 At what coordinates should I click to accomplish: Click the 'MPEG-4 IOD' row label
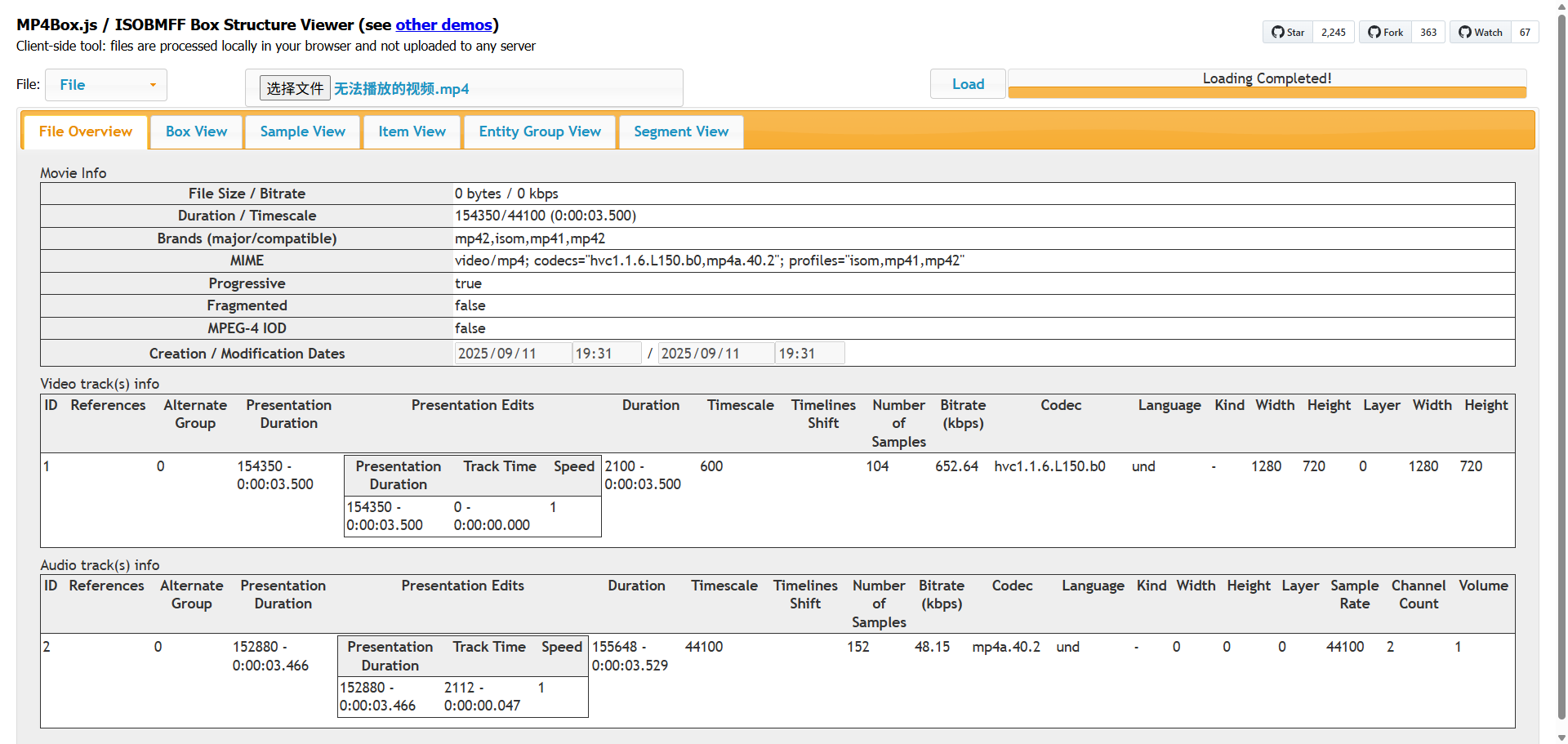click(247, 328)
